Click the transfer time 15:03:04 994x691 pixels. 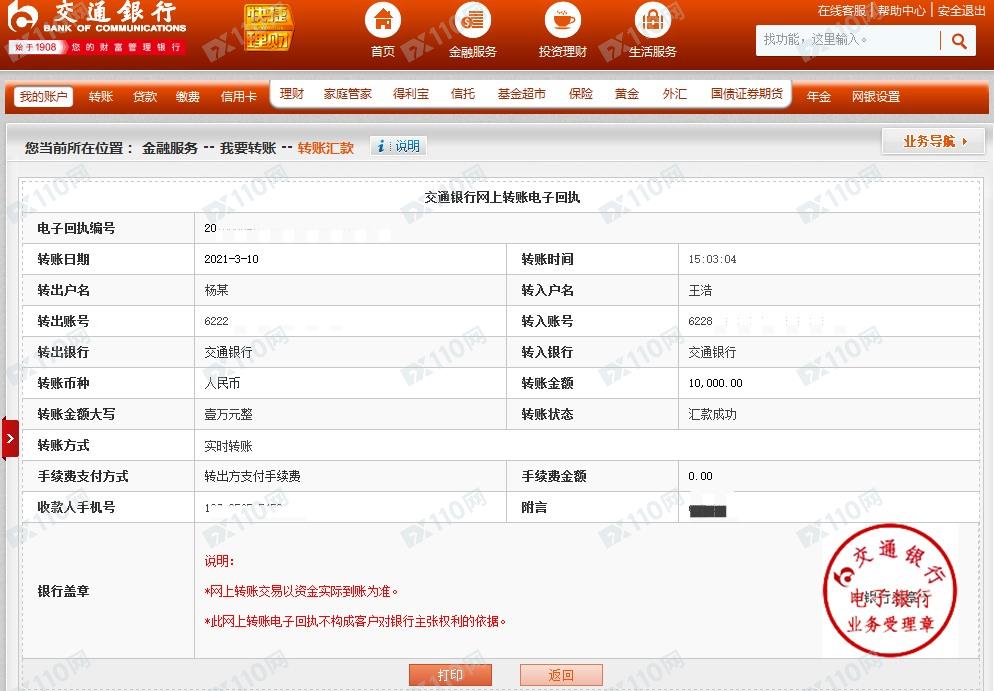[x=713, y=259]
